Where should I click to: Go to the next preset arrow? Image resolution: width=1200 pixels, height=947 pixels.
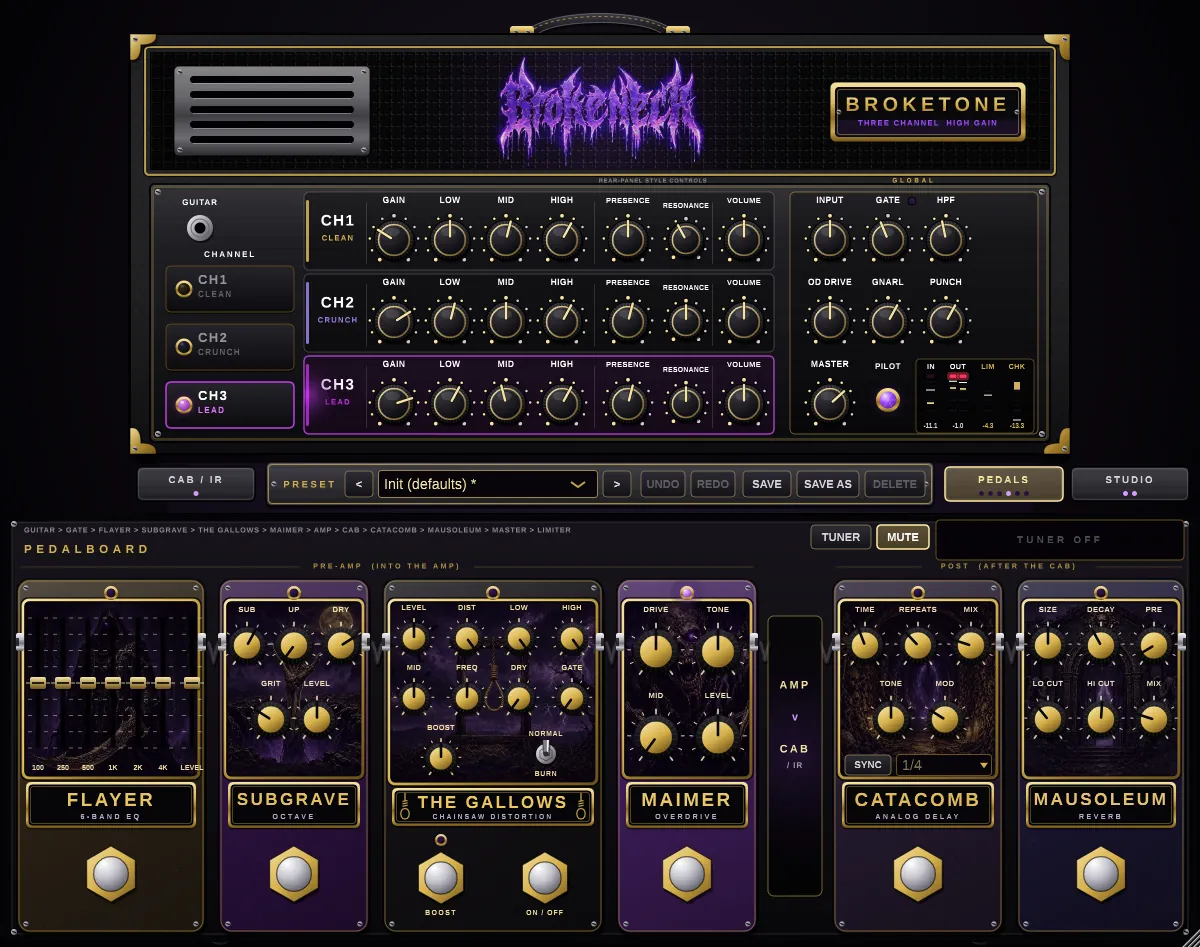tap(617, 484)
